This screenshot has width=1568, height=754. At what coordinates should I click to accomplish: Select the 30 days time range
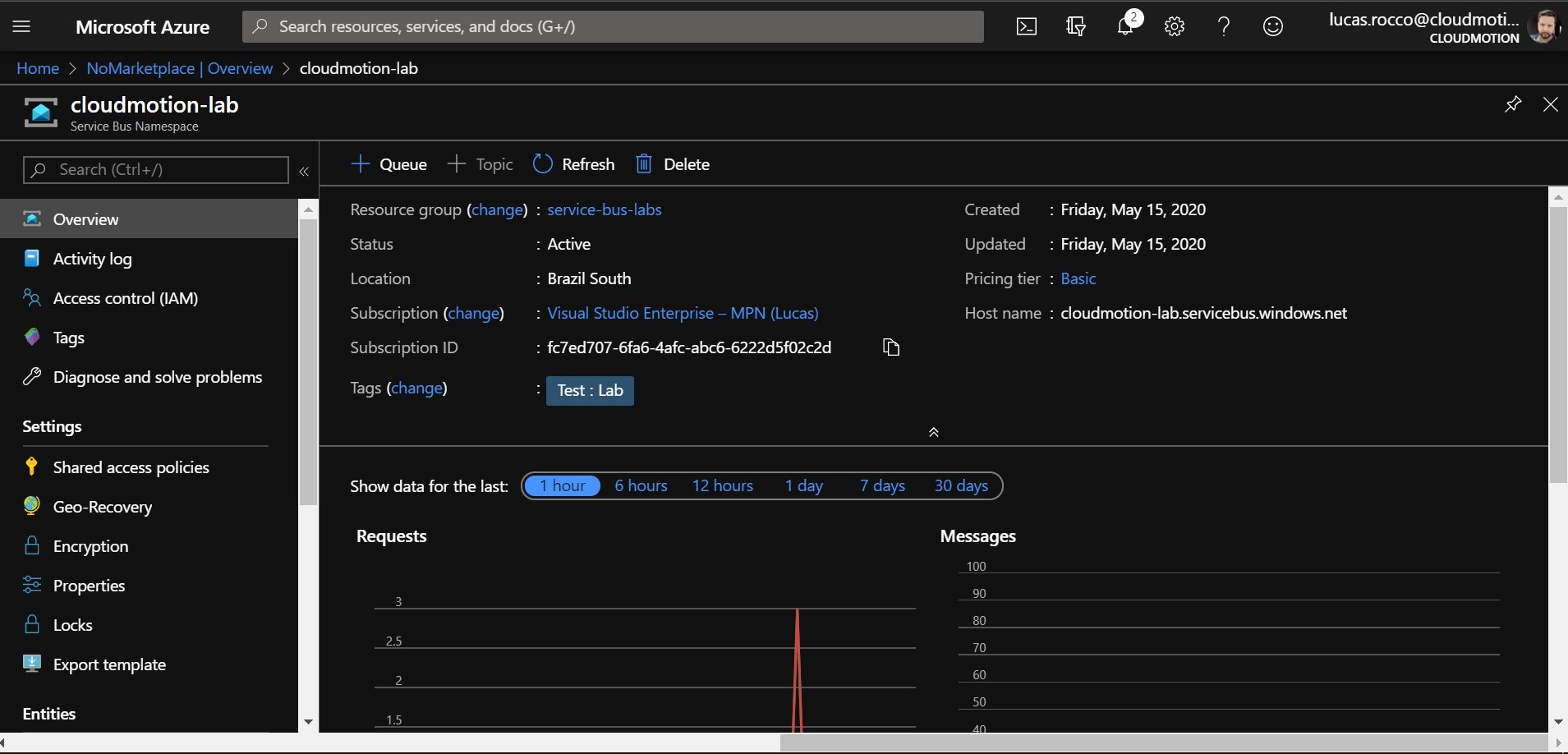tap(961, 485)
